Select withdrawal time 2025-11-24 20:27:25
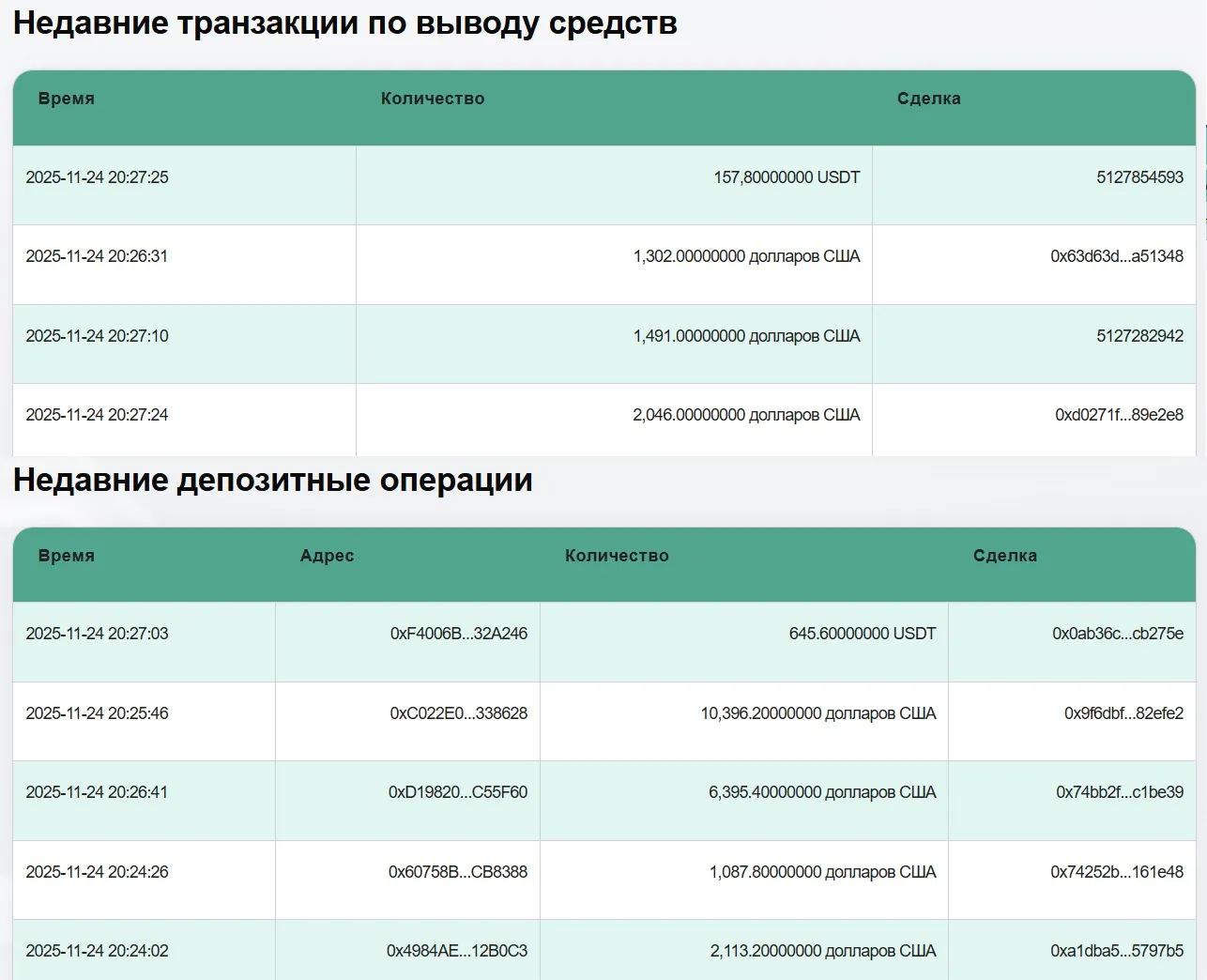Screen dimensions: 1207x980 [x=98, y=177]
